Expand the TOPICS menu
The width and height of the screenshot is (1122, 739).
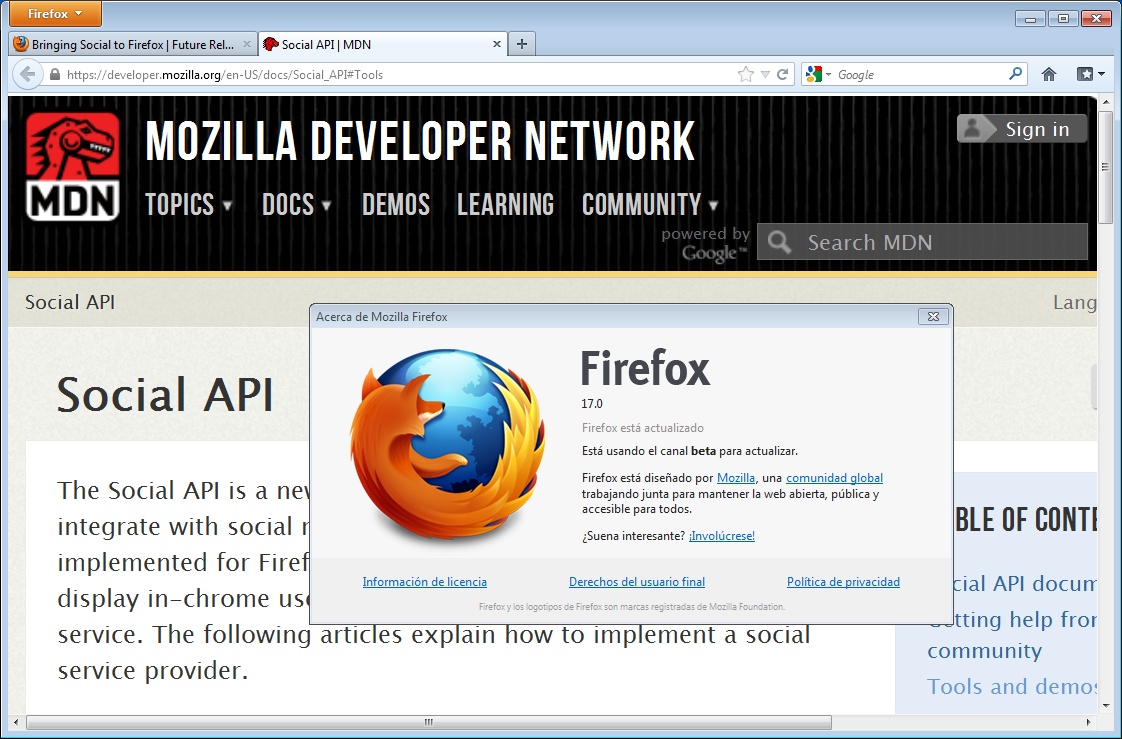coord(189,205)
